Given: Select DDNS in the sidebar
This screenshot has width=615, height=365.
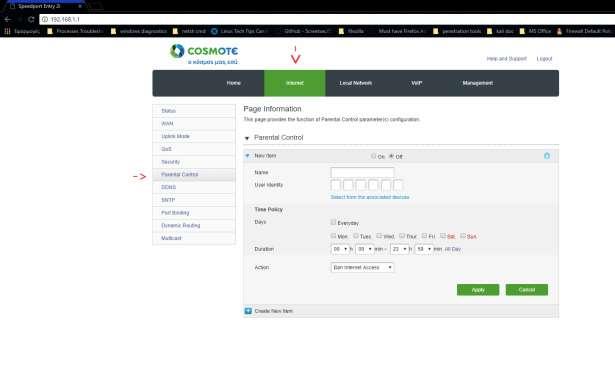Looking at the screenshot, I should pos(194,187).
